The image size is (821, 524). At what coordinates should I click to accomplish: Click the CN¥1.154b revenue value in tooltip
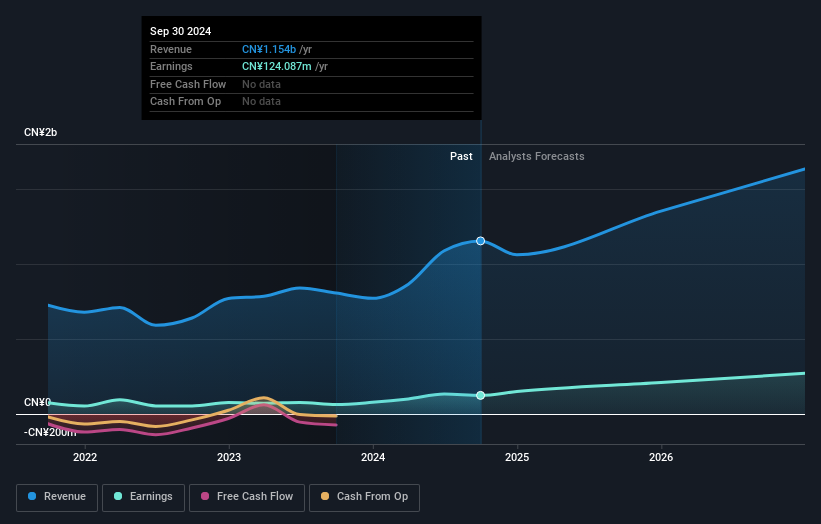click(270, 49)
